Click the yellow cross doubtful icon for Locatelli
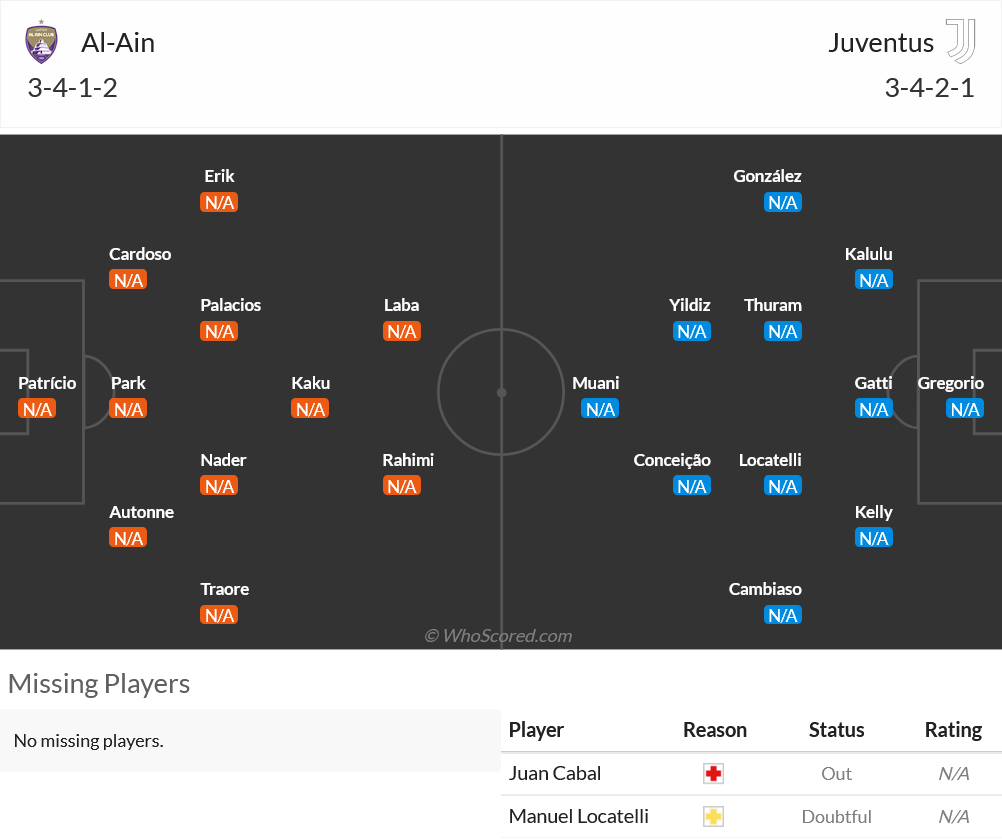 [x=713, y=817]
